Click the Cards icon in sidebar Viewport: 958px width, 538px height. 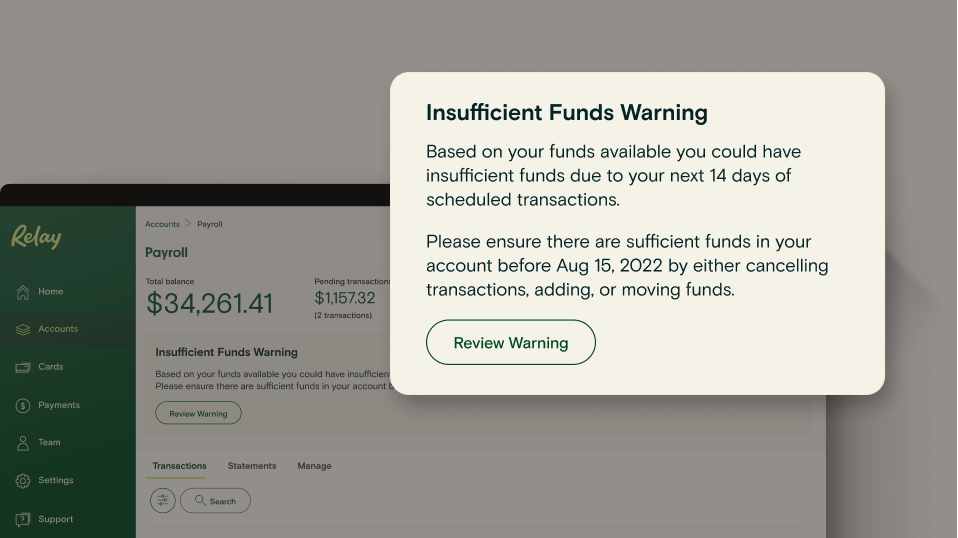(22, 367)
